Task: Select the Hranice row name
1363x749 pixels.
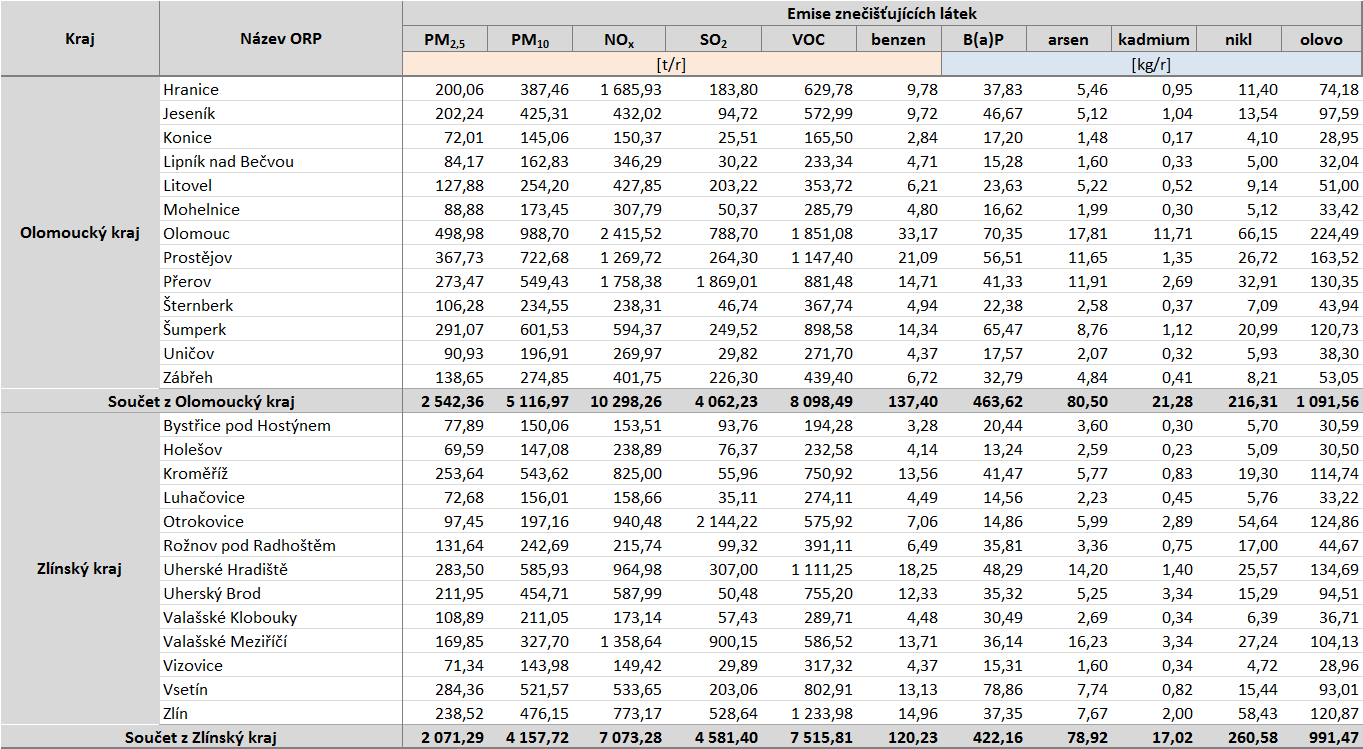Action: (x=191, y=89)
